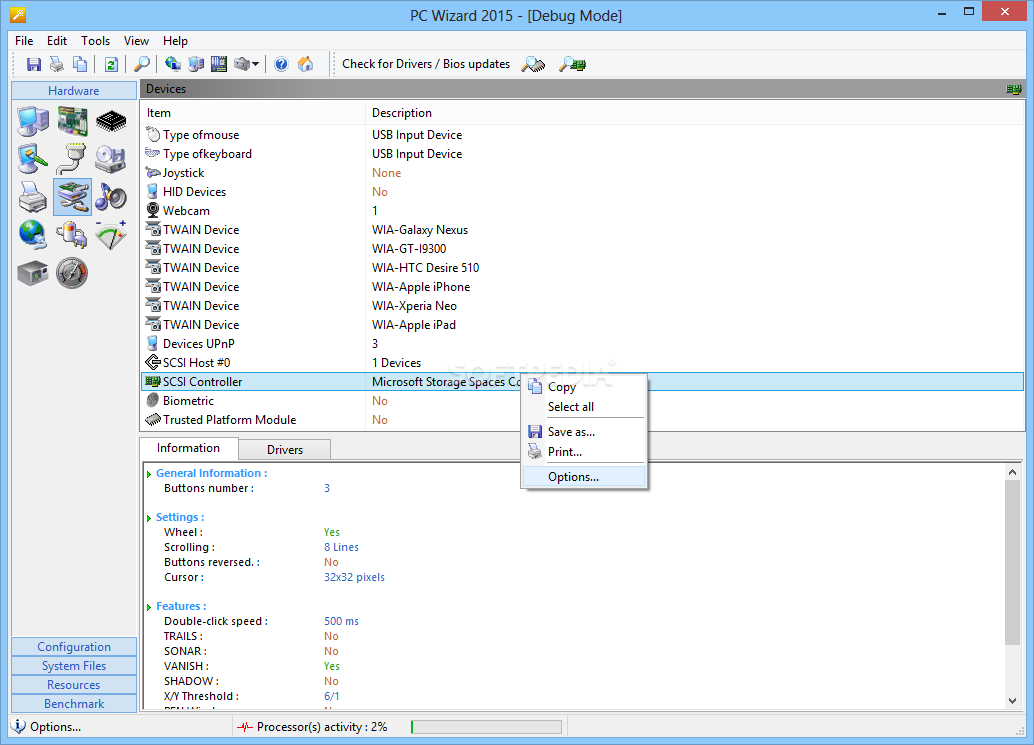
Task: Select the Devices UPnP row
Action: [x=583, y=343]
